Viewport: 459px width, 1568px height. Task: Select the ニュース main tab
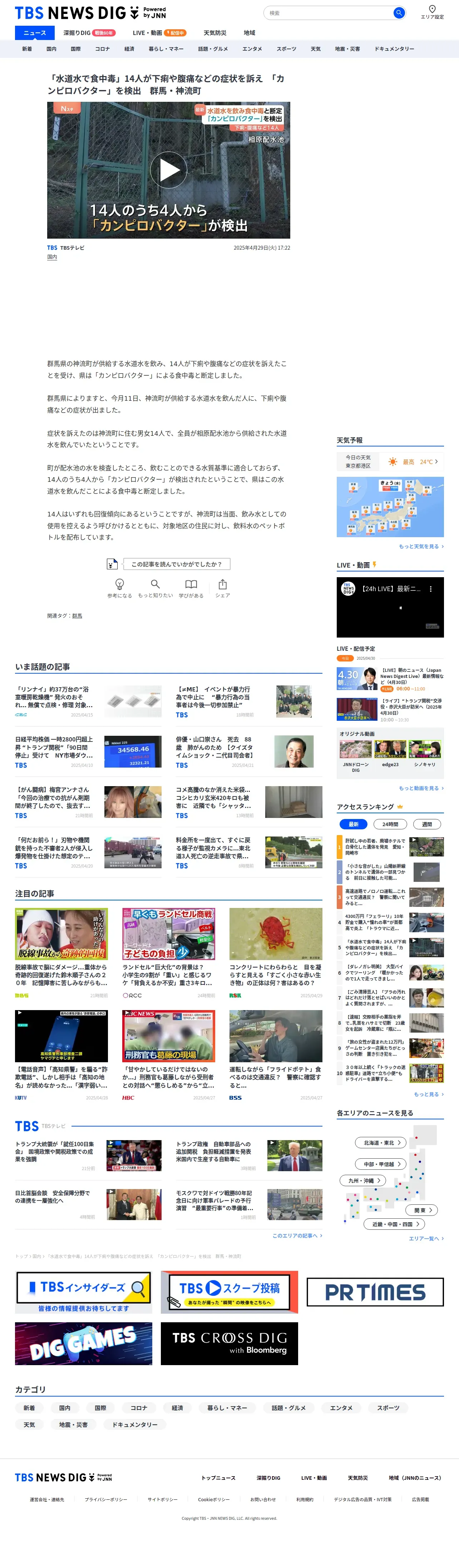point(35,33)
